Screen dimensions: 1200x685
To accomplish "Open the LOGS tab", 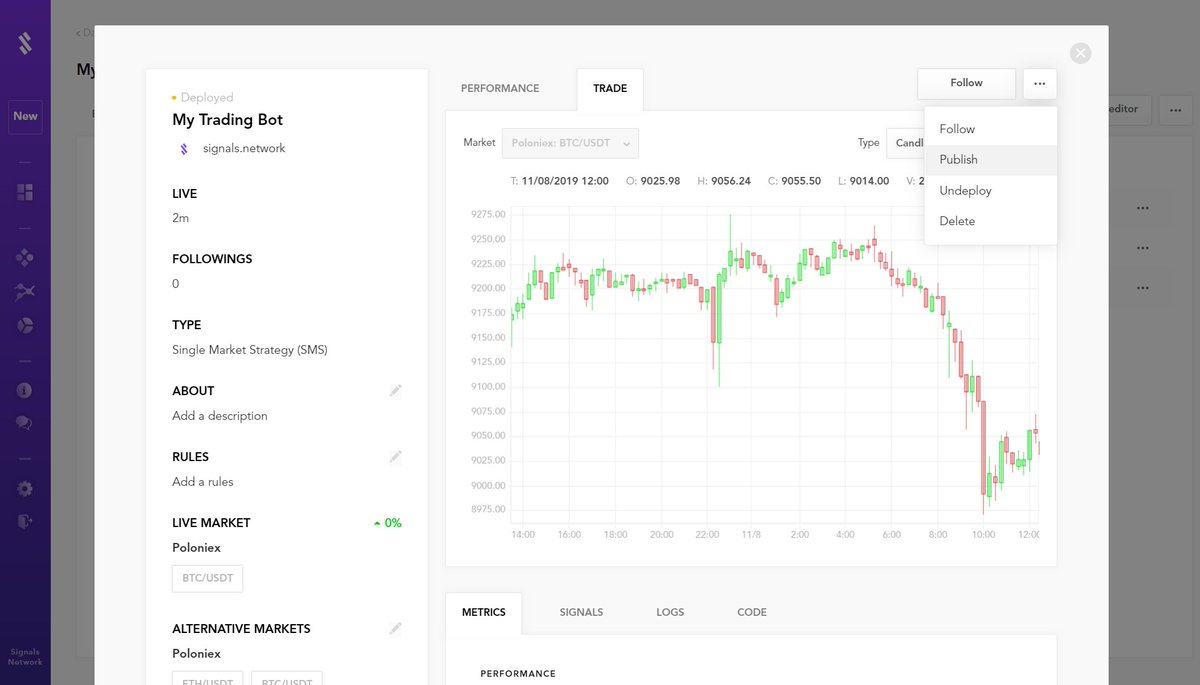I will [670, 612].
